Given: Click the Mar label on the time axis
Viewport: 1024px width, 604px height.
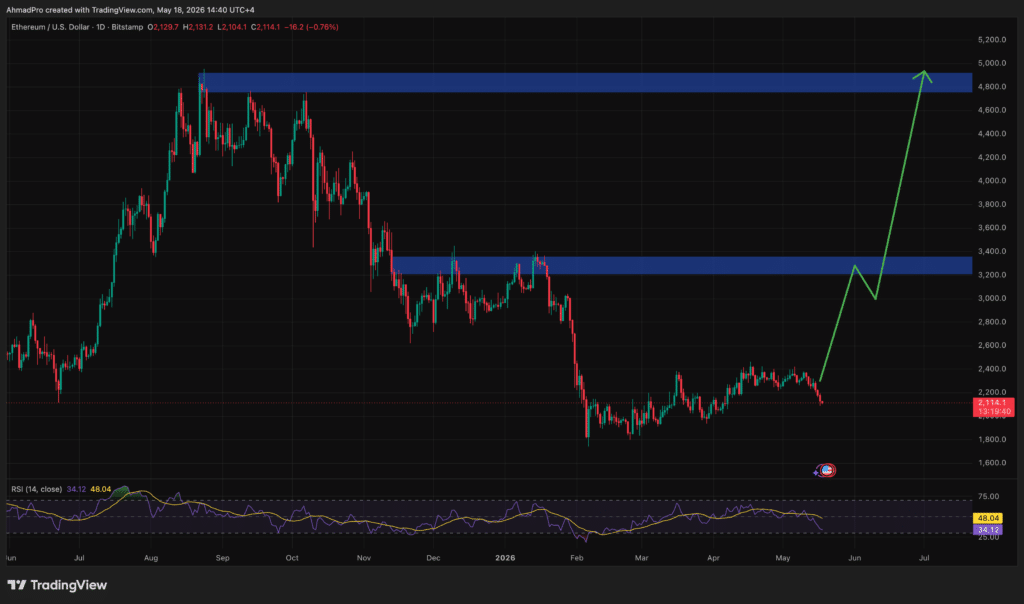Looking at the screenshot, I should 641,558.
